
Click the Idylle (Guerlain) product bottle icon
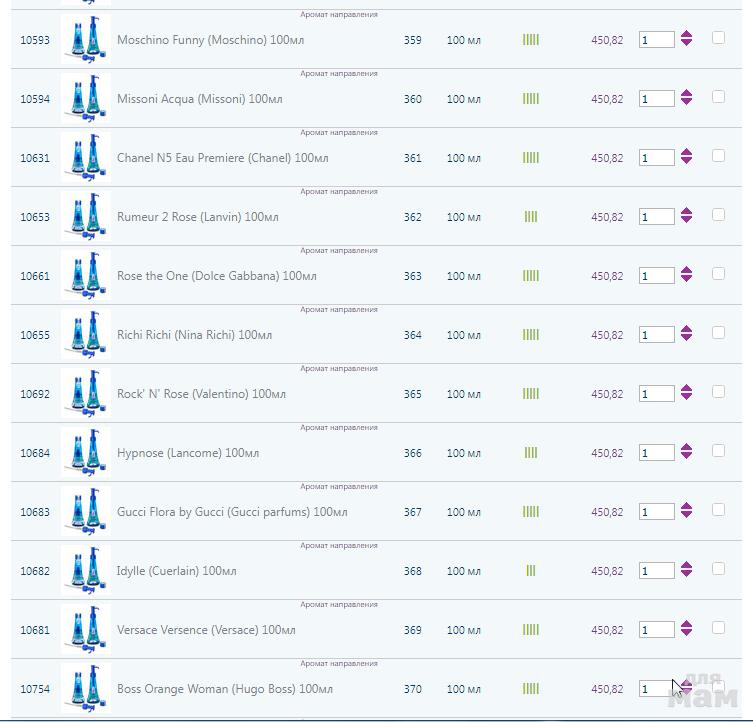point(84,571)
